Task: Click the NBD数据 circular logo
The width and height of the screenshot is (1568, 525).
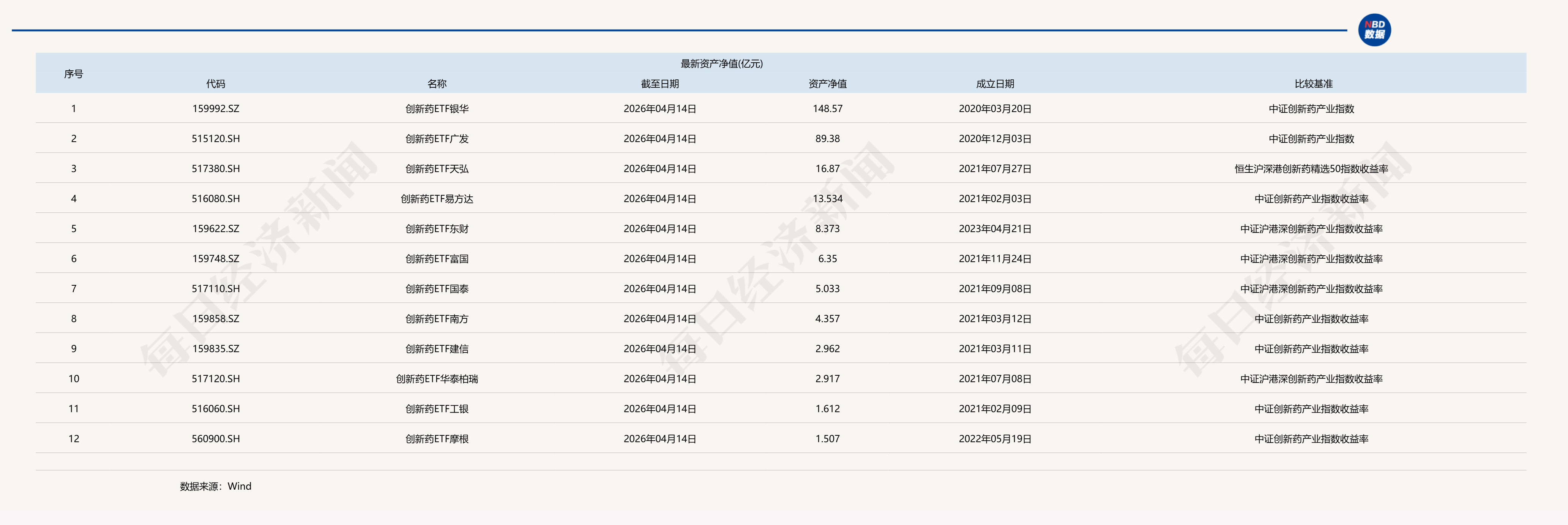Action: pos(1376,28)
